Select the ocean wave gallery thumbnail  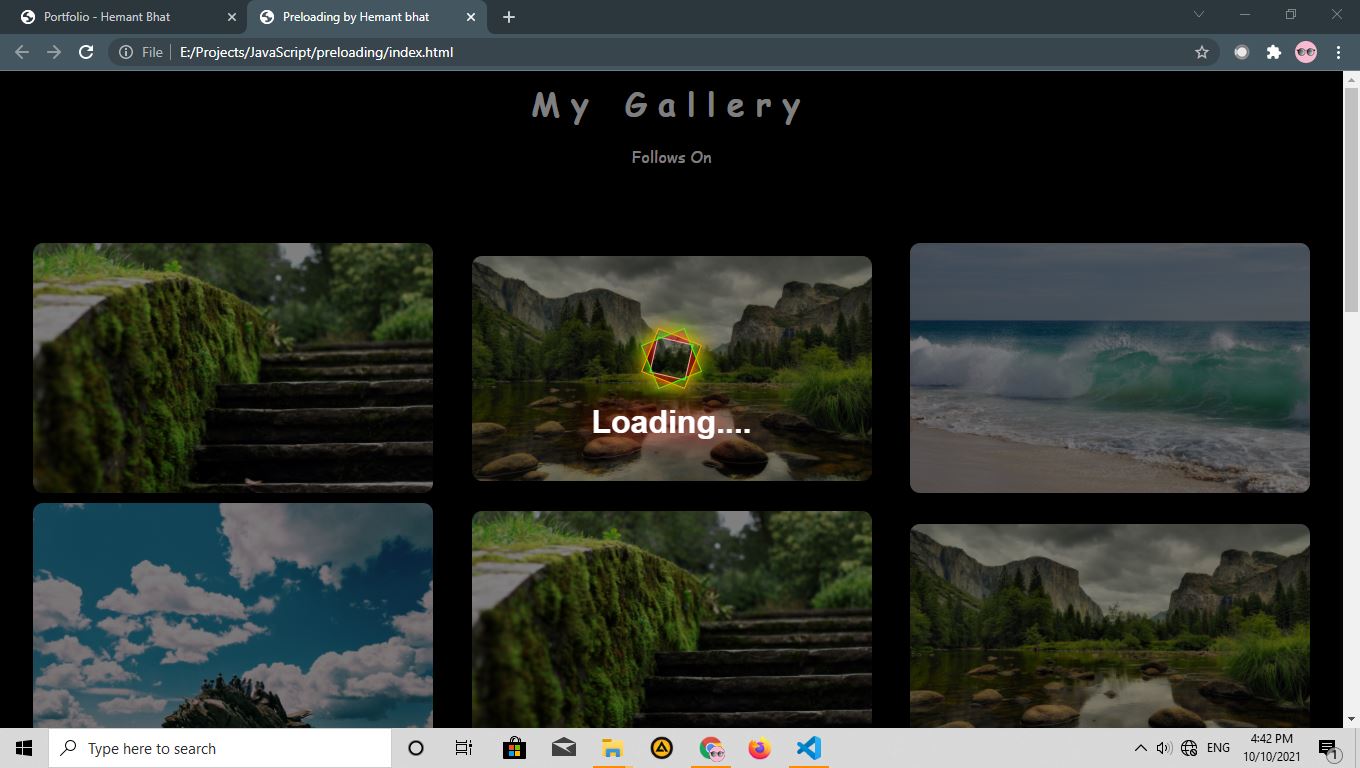pos(1109,367)
